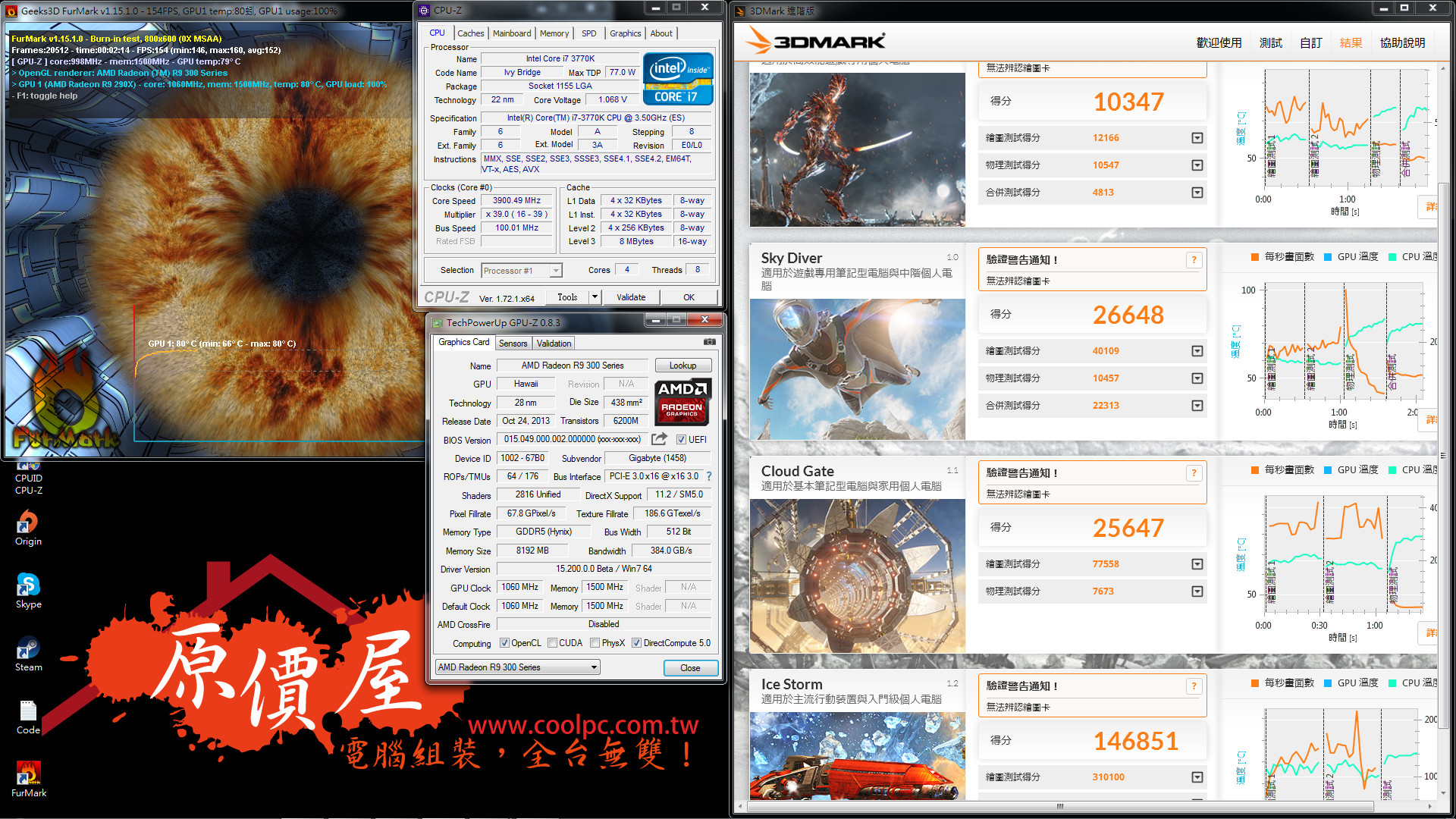Open GPU selector dropdown in GPU-Z

517,667
